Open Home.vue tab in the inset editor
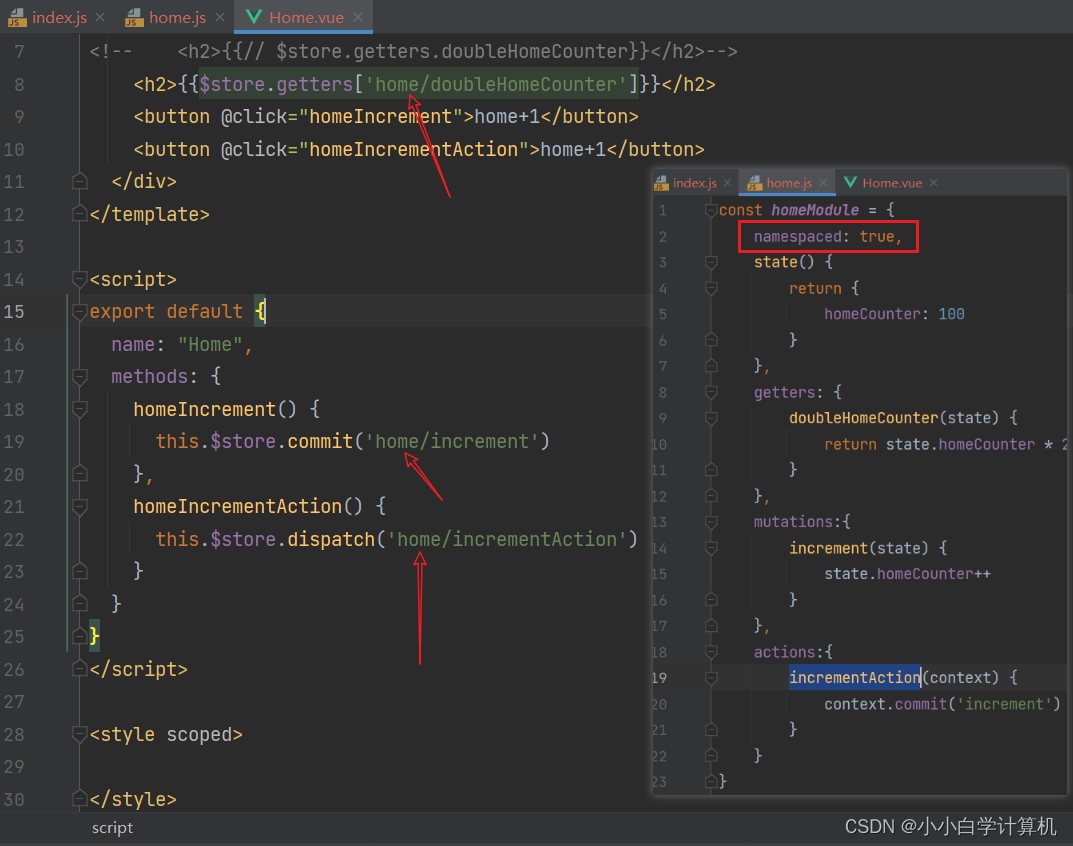 892,183
